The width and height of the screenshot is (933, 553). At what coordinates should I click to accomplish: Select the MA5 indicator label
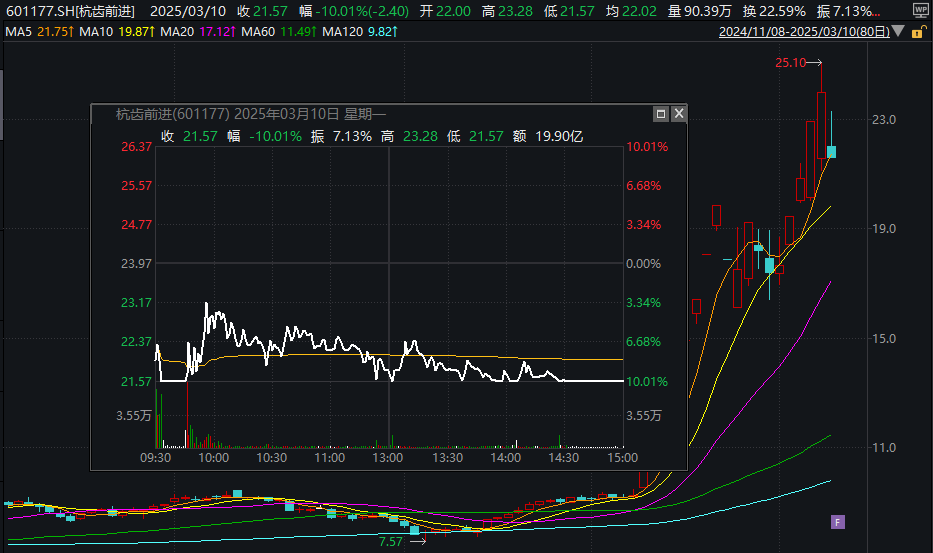(x=38, y=32)
